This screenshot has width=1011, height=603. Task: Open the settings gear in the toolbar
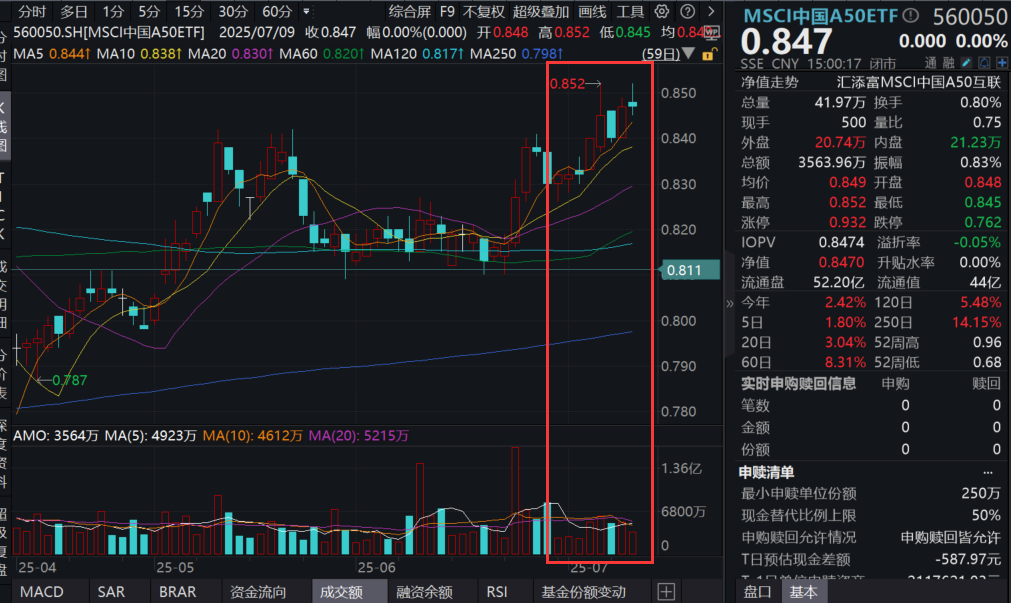coord(660,9)
